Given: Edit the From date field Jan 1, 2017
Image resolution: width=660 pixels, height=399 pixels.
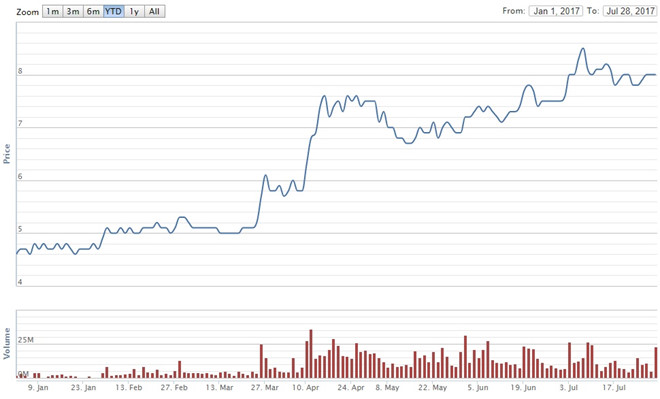Looking at the screenshot, I should point(556,11).
